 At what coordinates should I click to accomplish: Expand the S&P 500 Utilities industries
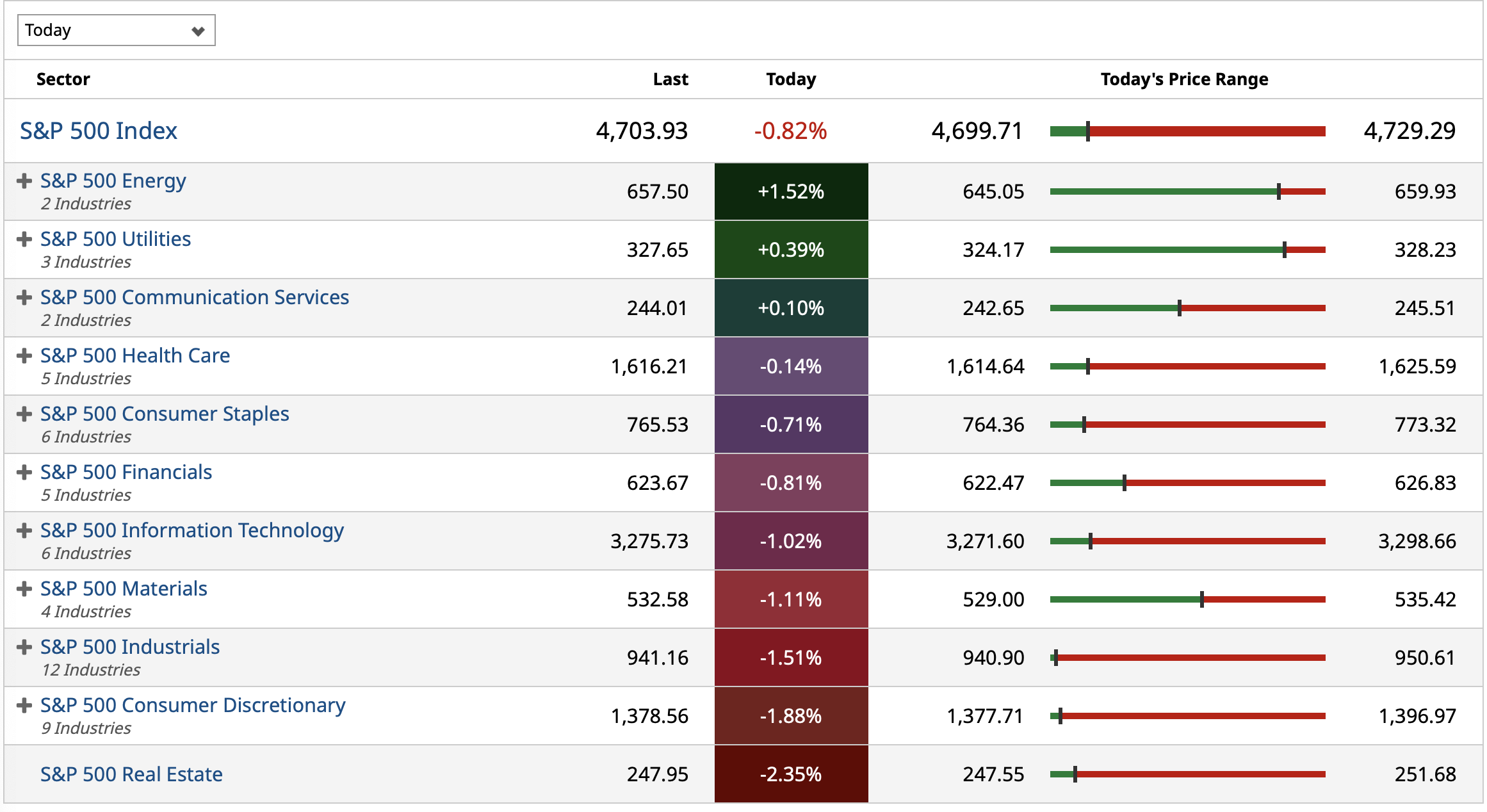point(24,240)
